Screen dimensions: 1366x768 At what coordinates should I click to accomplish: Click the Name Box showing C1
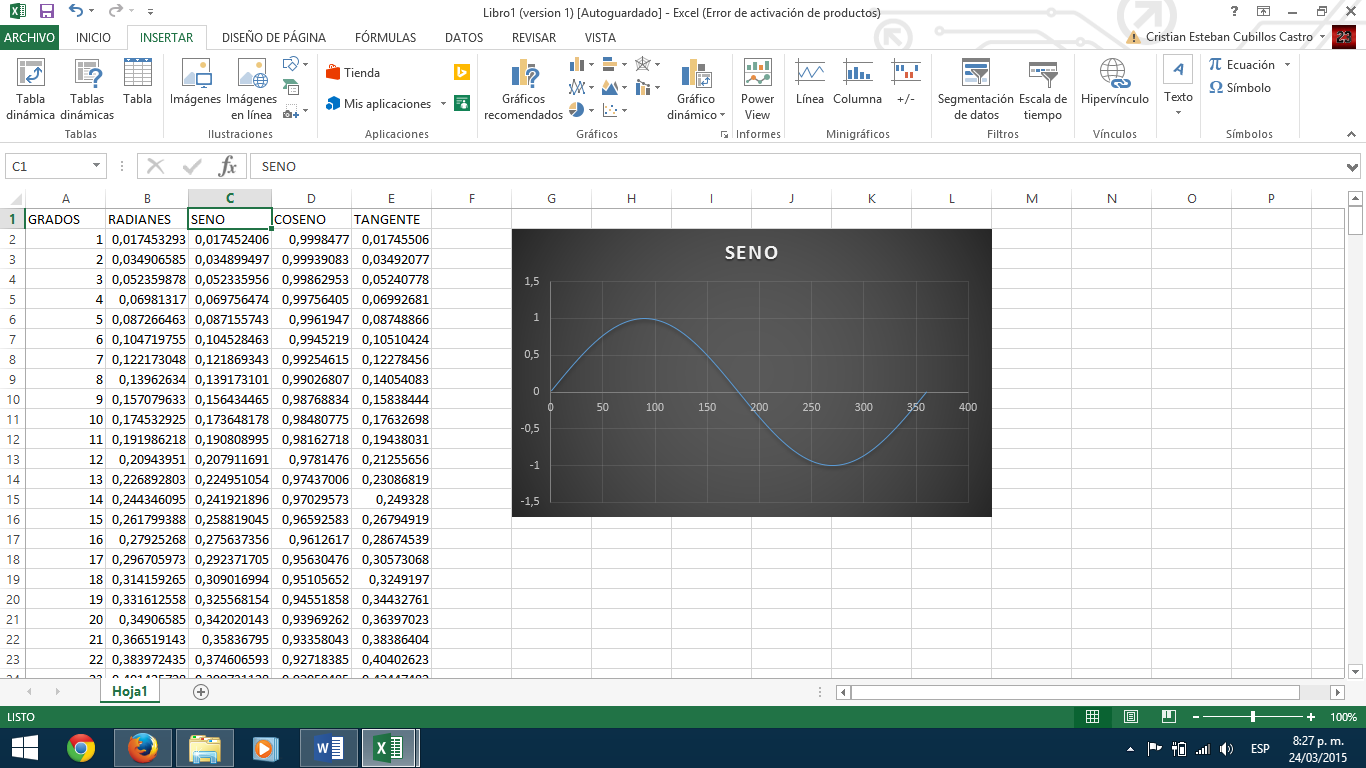point(45,166)
